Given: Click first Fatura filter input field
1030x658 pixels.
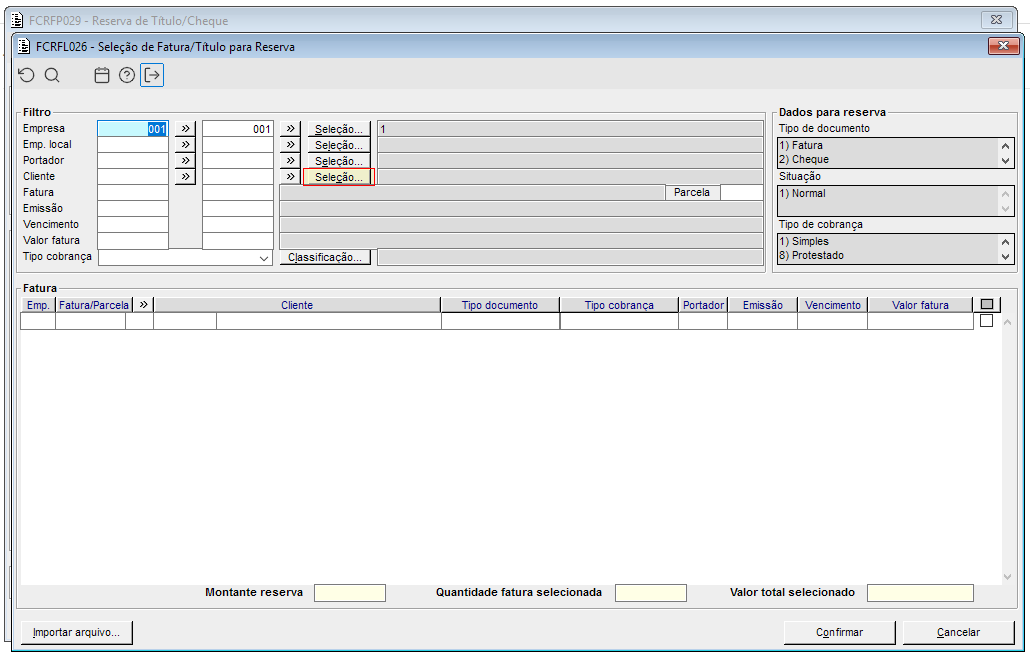Looking at the screenshot, I should pyautogui.click(x=133, y=192).
